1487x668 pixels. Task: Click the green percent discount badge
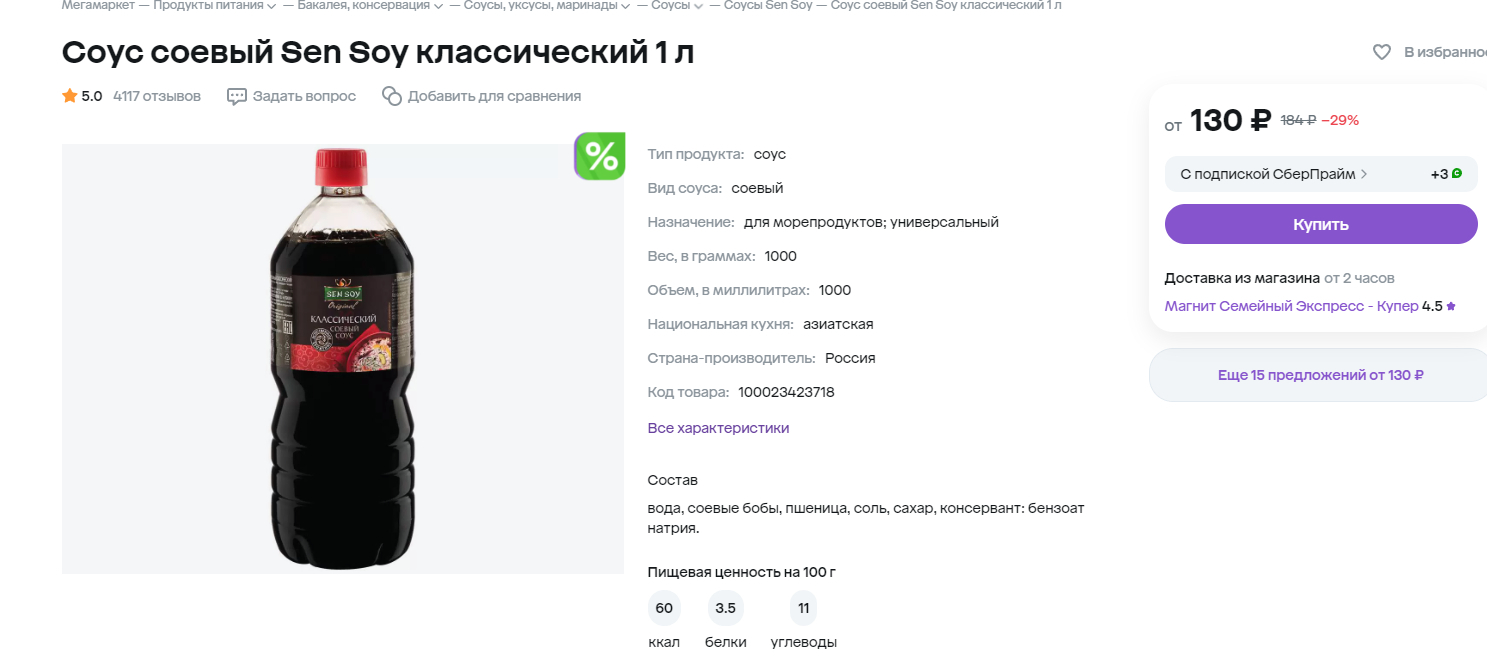coord(600,156)
